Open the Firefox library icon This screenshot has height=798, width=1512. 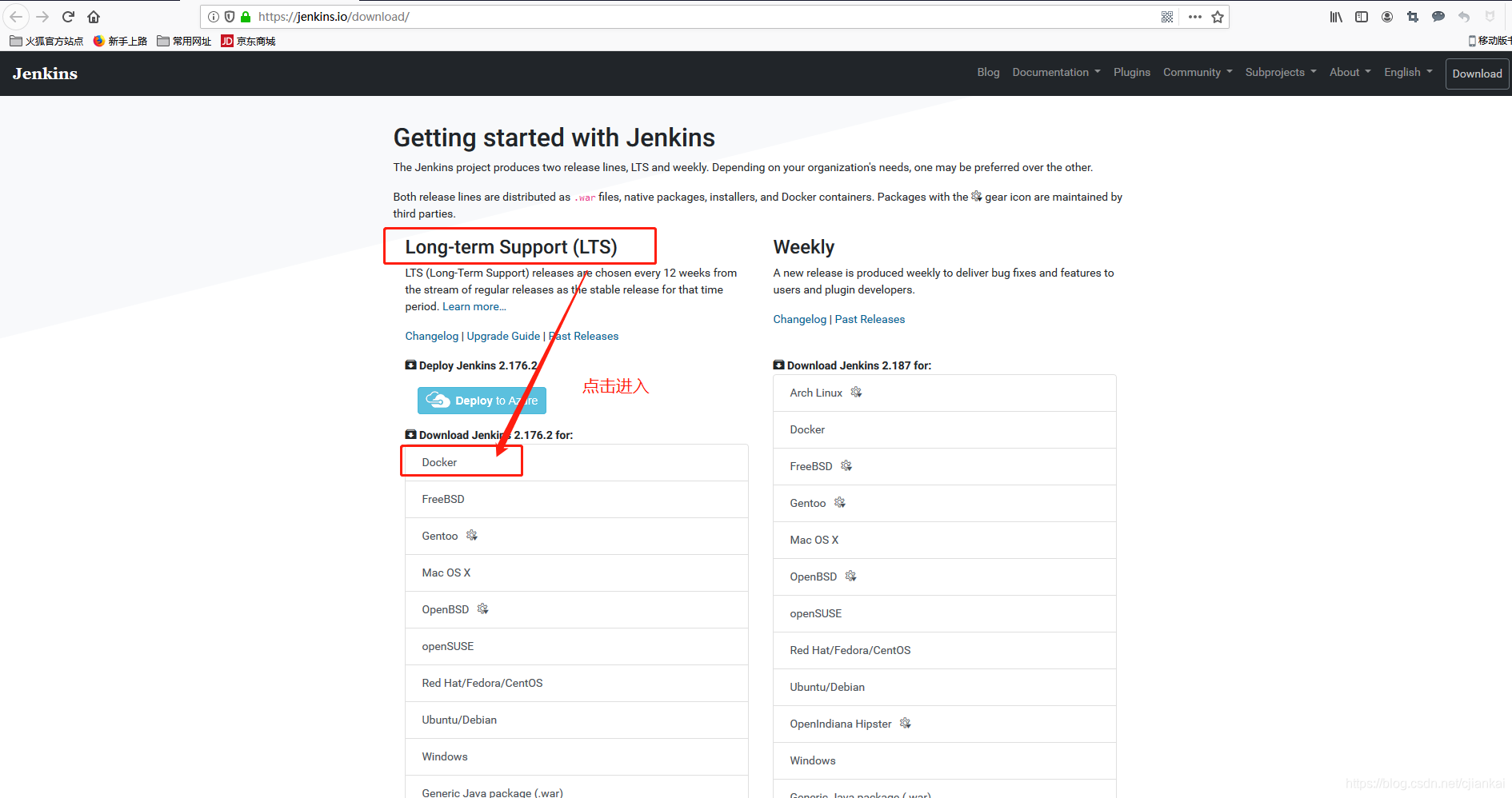click(x=1336, y=17)
